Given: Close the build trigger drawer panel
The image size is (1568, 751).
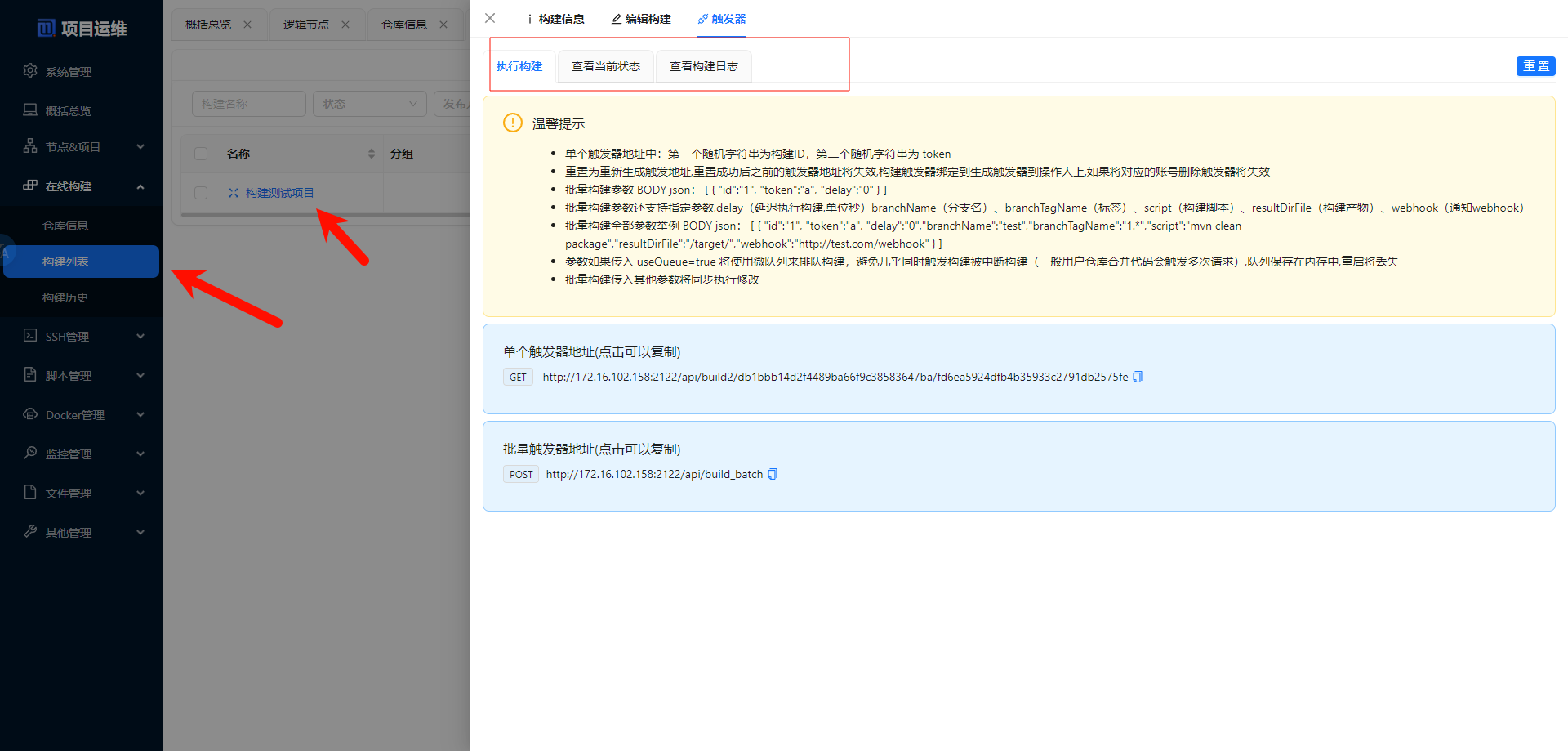Looking at the screenshot, I should 490,18.
